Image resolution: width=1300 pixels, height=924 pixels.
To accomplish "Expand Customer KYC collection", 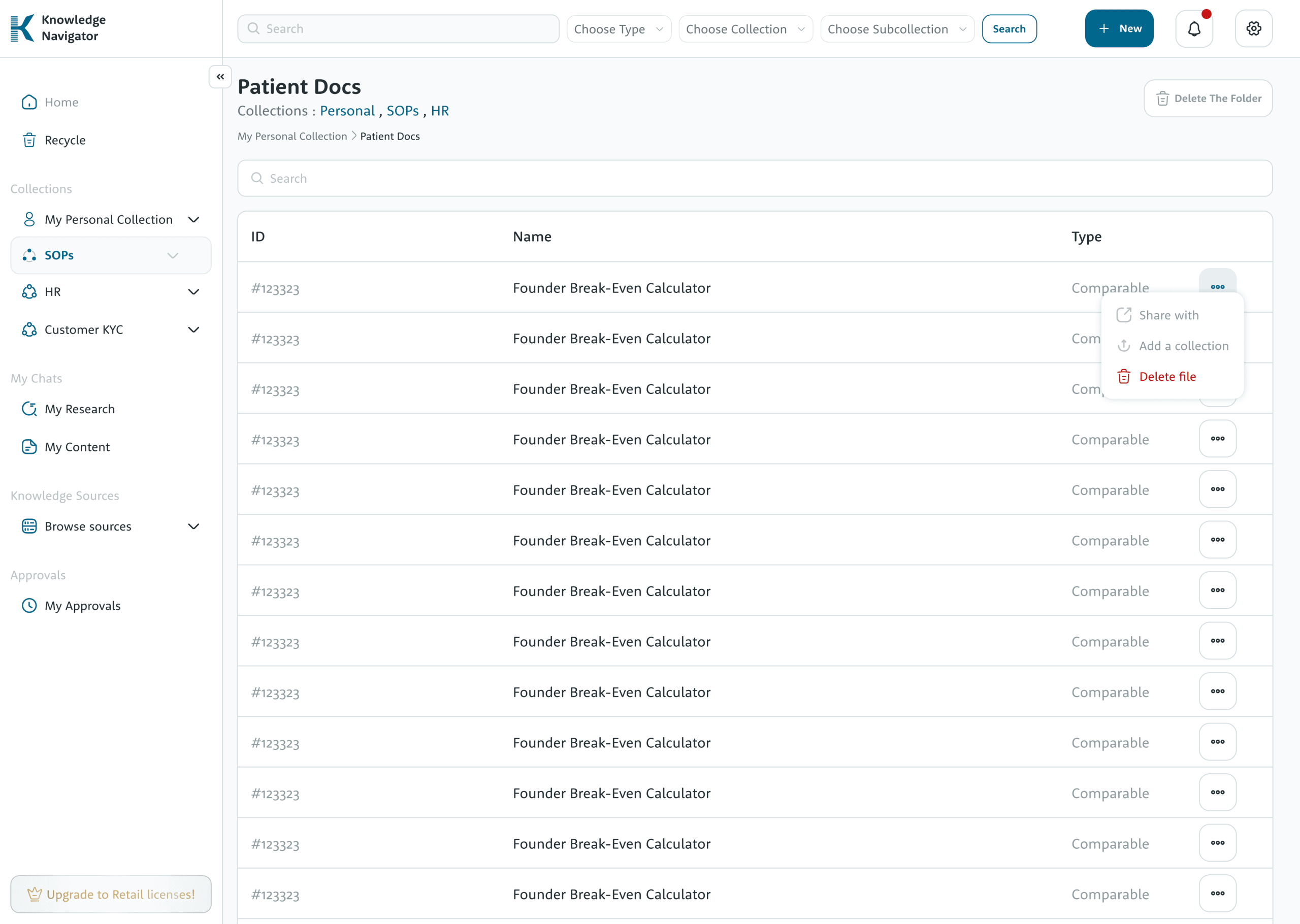I will 193,330.
